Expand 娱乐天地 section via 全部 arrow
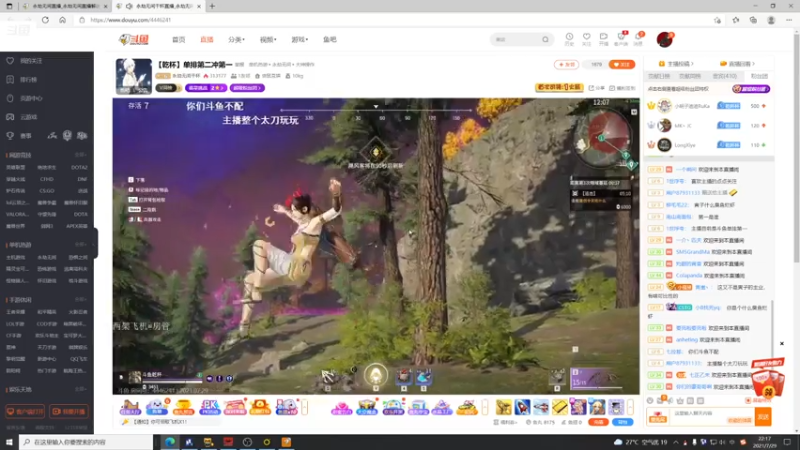The width and height of the screenshot is (800, 450). click(x=81, y=389)
